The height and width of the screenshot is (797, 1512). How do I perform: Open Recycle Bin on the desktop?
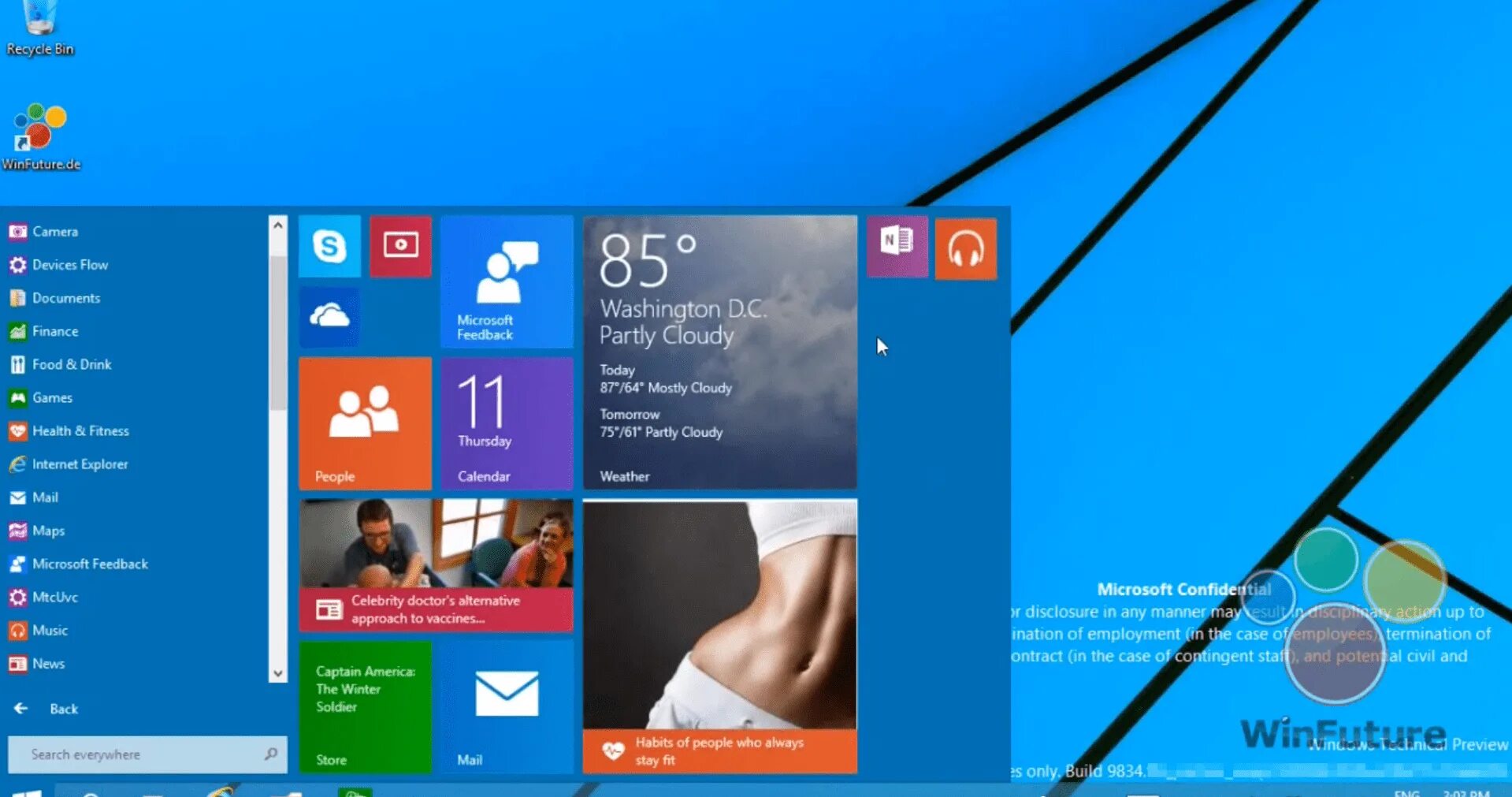coord(39,29)
